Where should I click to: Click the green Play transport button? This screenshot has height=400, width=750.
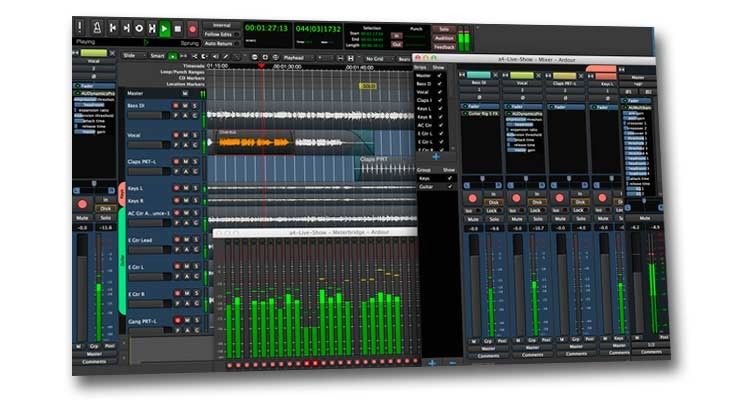(165, 29)
